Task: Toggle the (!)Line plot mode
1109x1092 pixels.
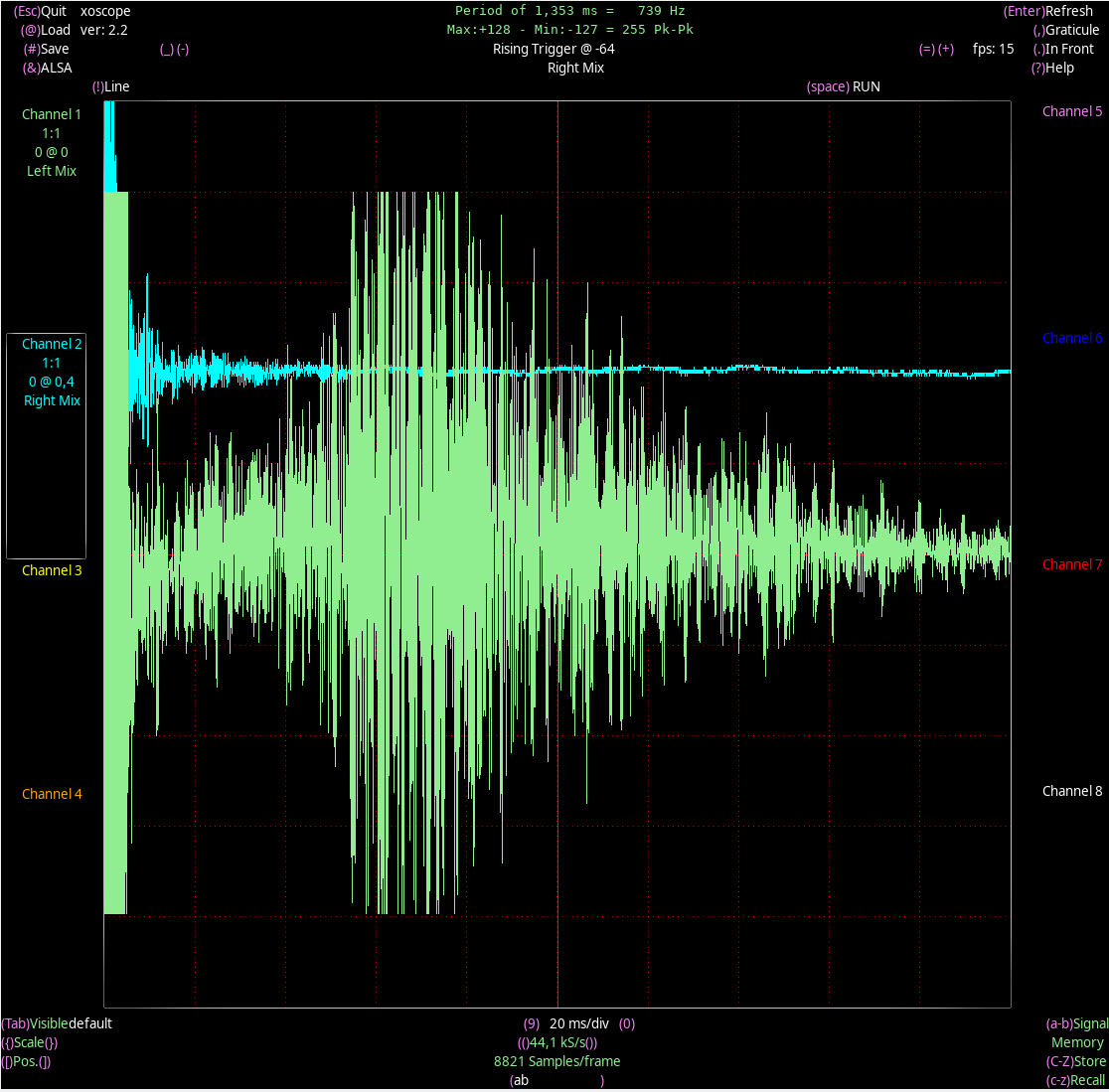Action: click(x=110, y=87)
